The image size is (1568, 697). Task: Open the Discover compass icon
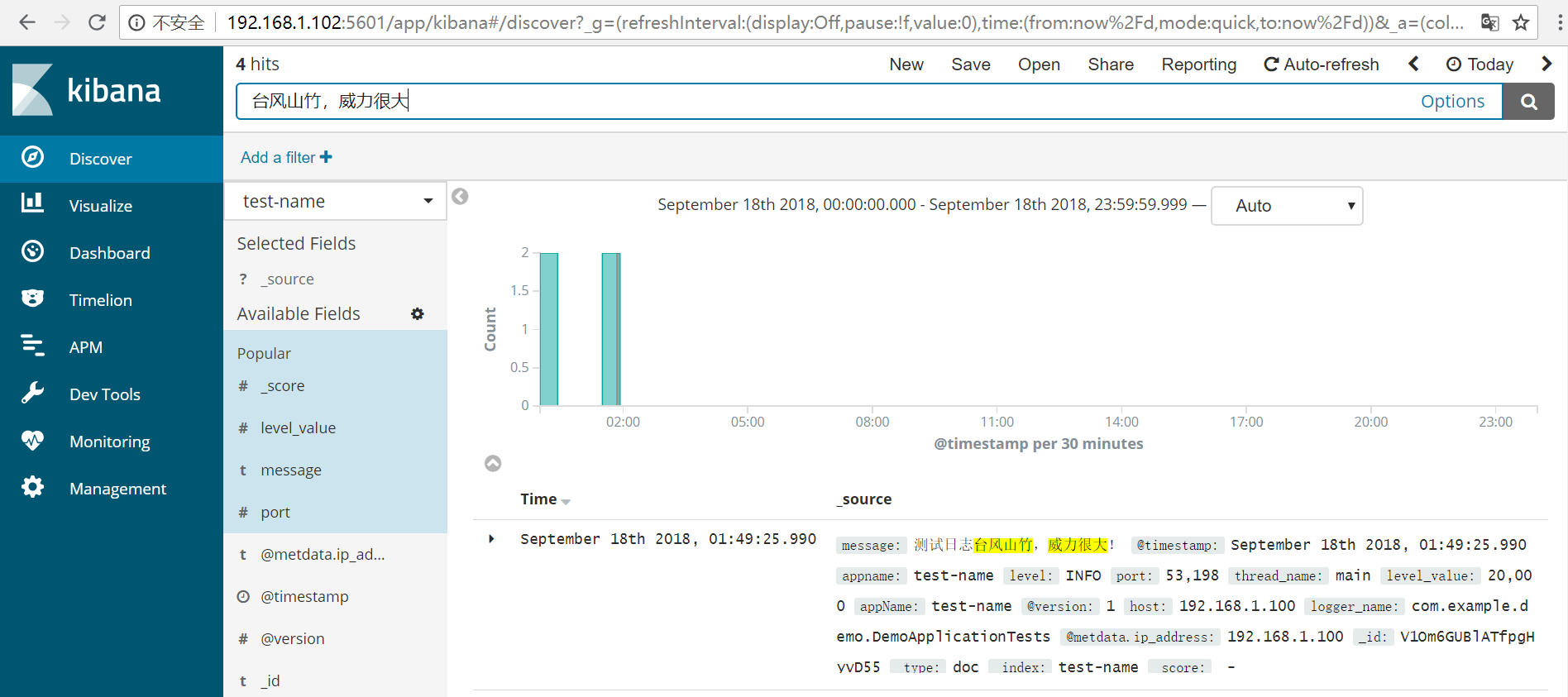[x=32, y=157]
